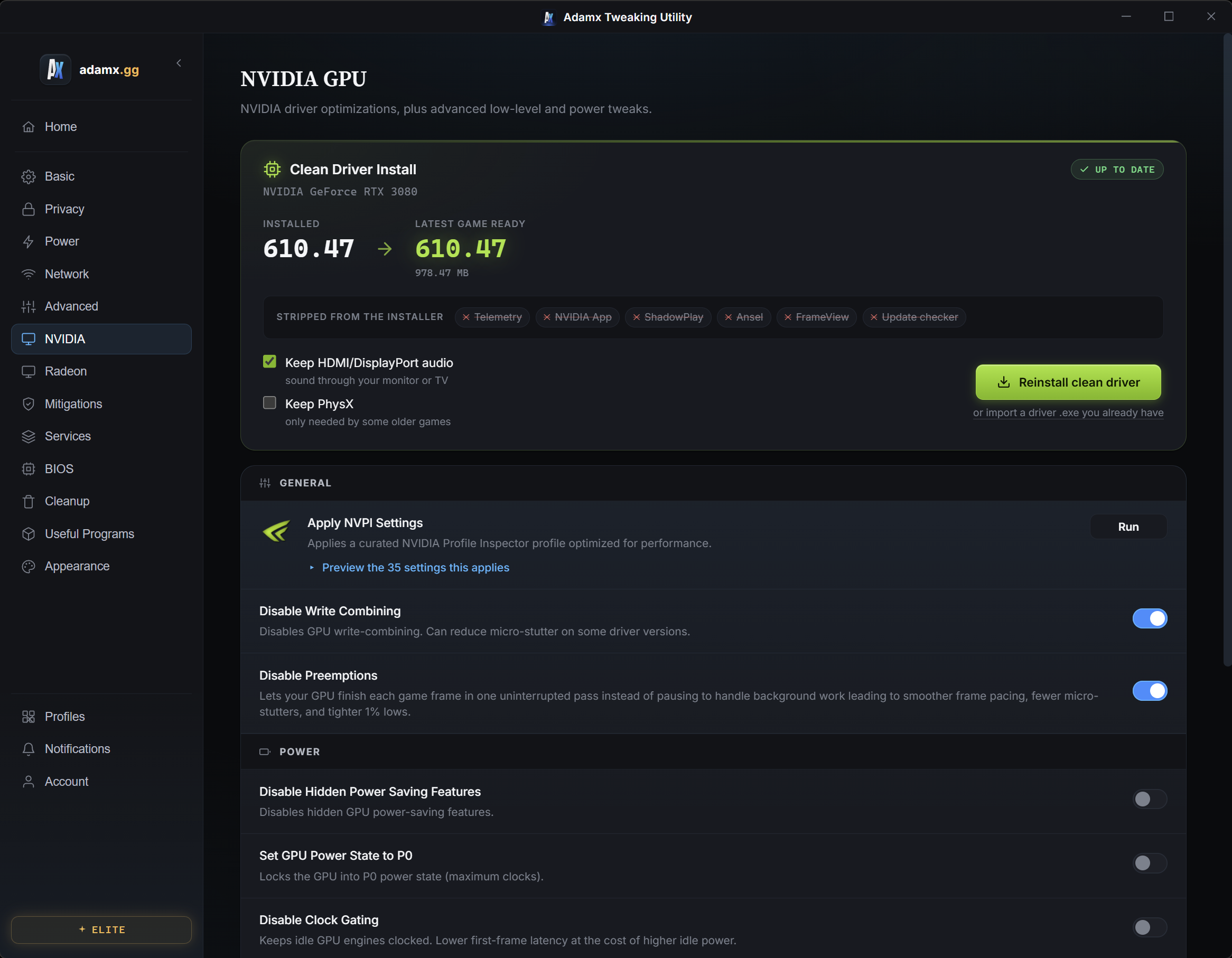Click the ShadowPlay stripped tag

668,317
